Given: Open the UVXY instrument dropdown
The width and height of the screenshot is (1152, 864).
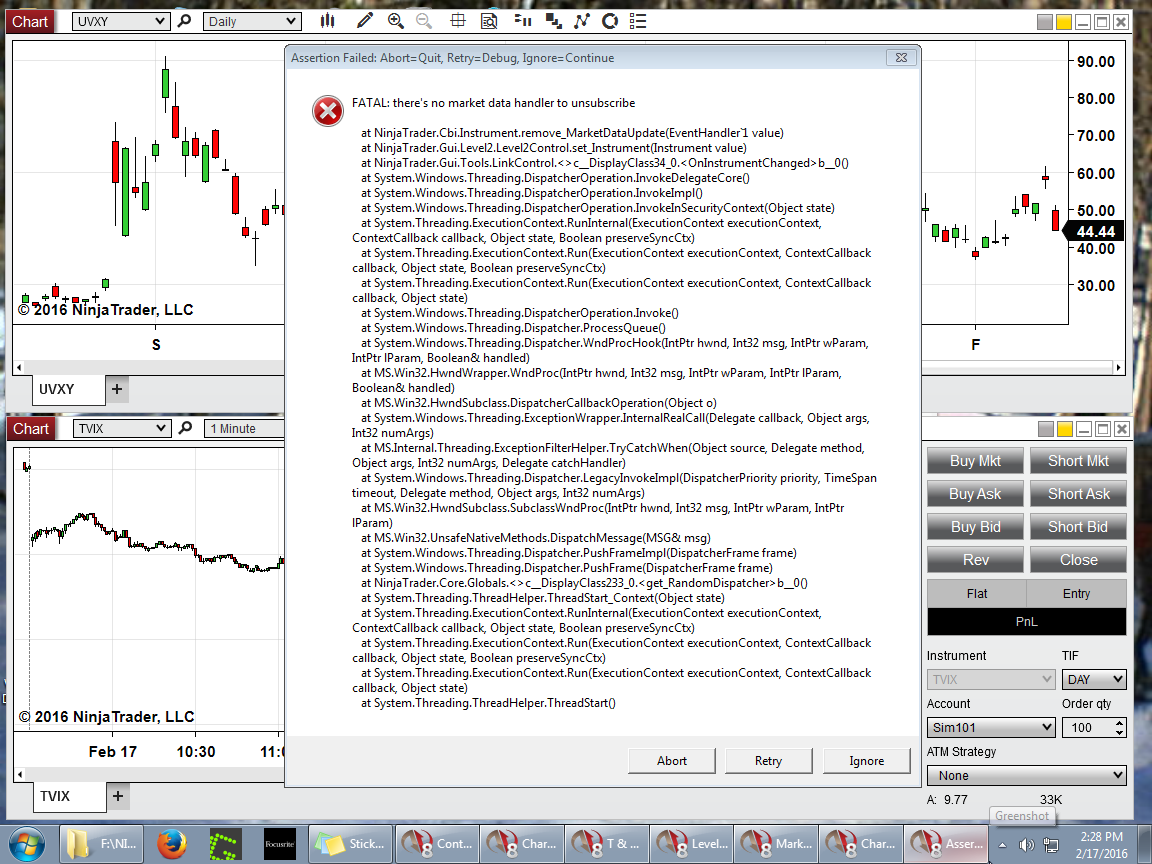Looking at the screenshot, I should (120, 21).
